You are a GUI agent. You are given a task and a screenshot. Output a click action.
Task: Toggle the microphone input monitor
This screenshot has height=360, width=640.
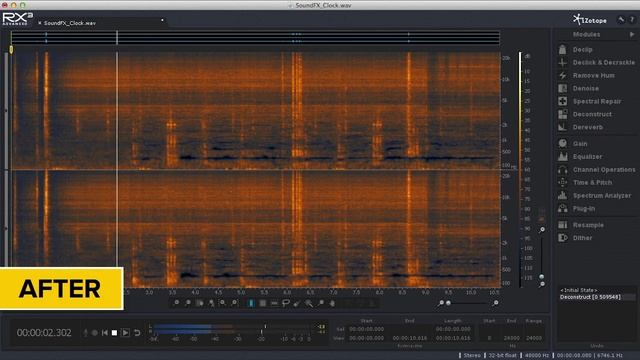(85, 333)
